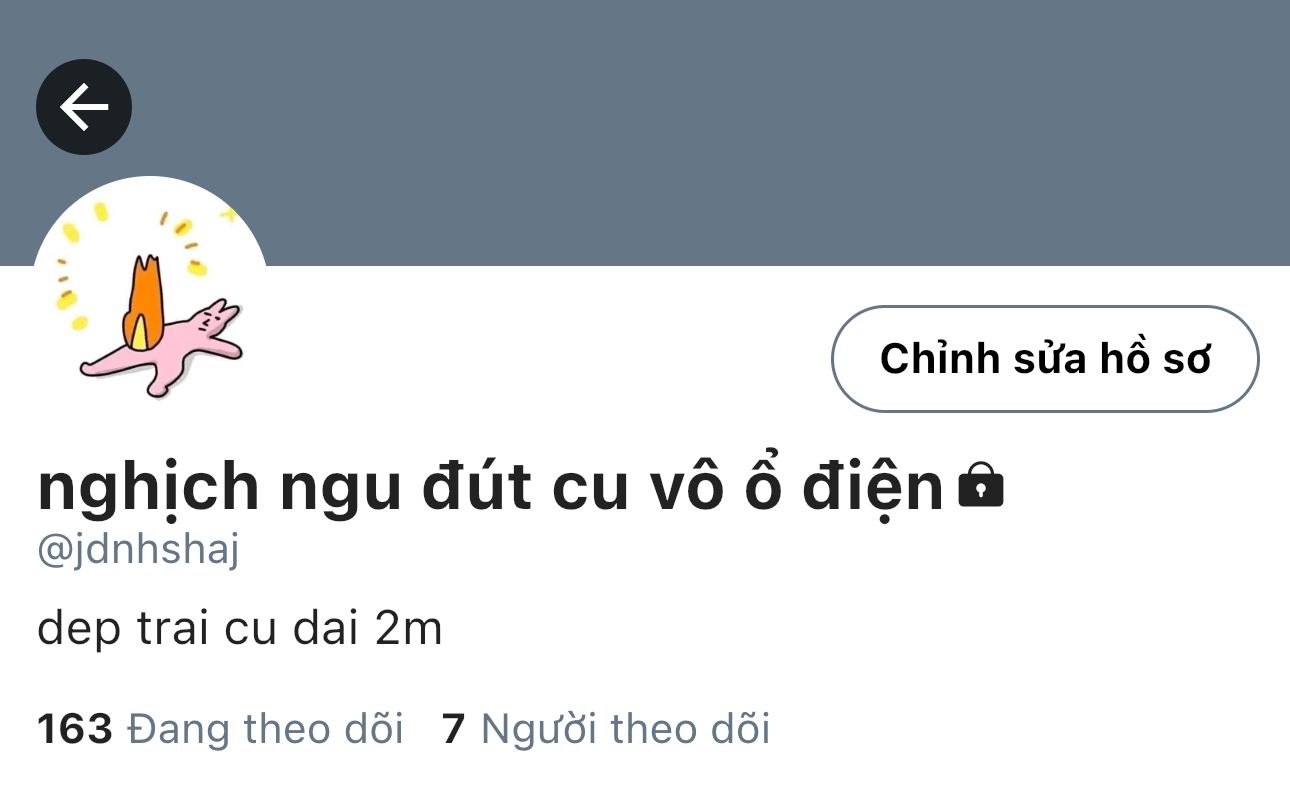Click the orange flame in the avatar
Viewport: 1290px width, 789px height.
click(x=145, y=300)
